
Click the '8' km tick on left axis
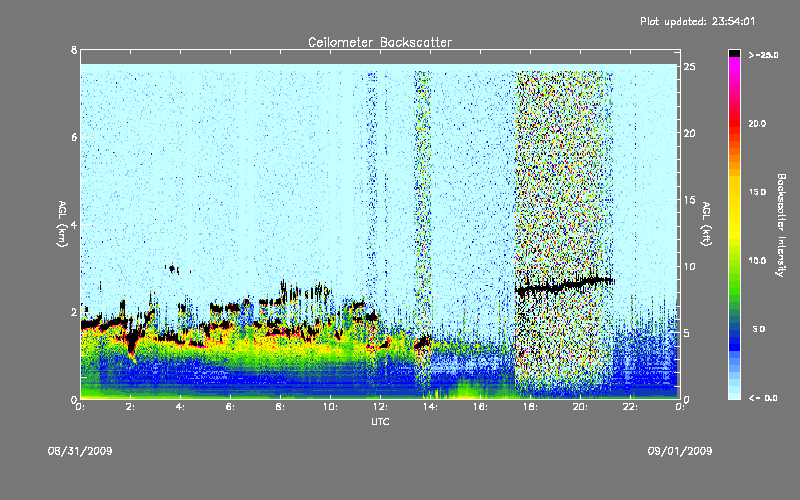click(x=74, y=50)
